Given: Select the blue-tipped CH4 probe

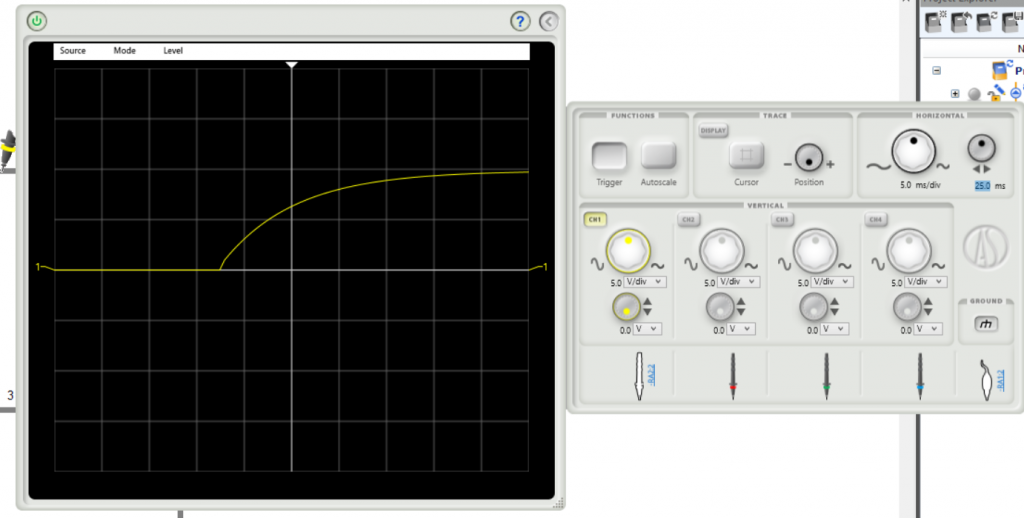Looking at the screenshot, I should (920, 377).
